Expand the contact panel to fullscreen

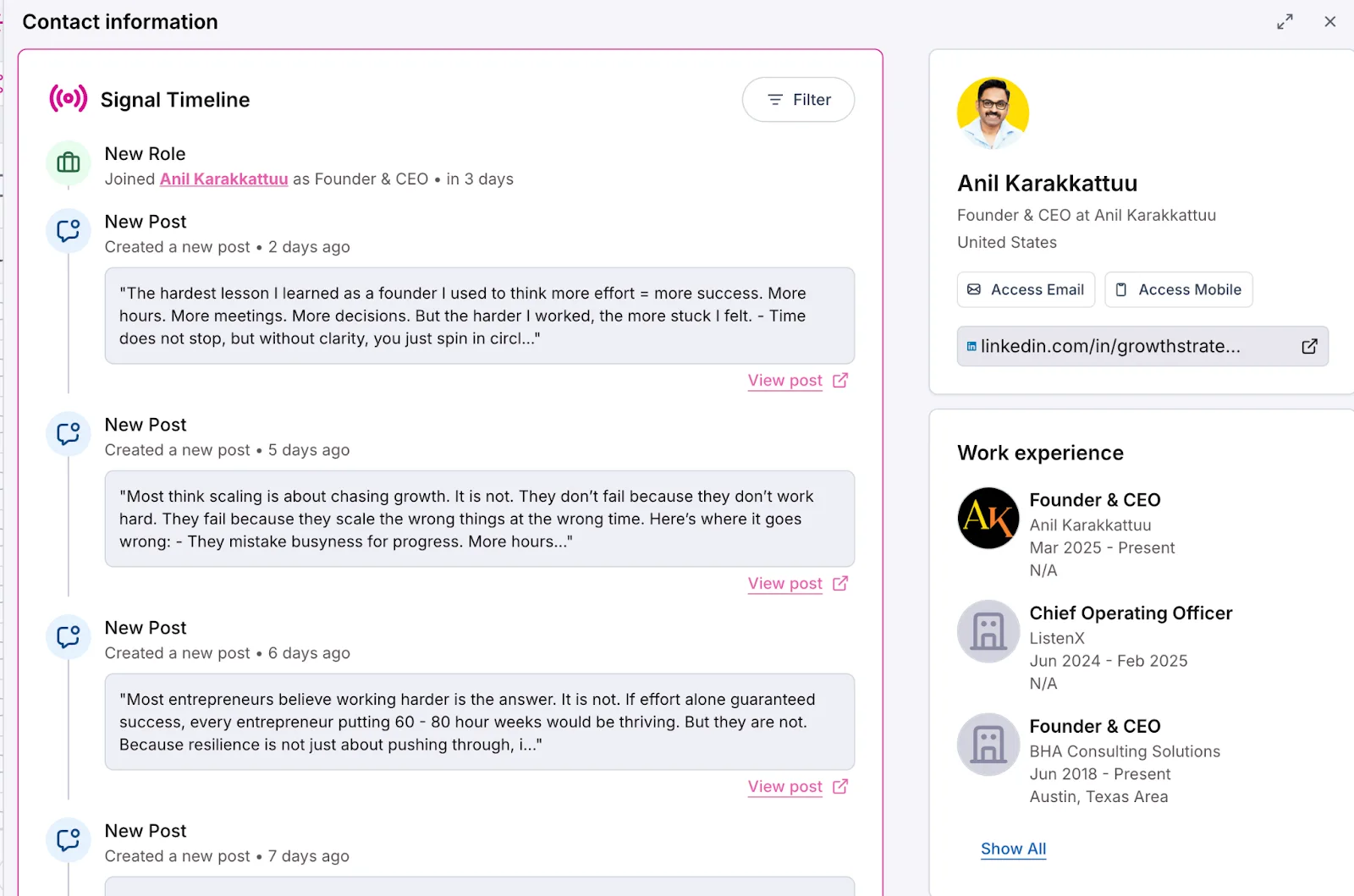click(x=1285, y=22)
